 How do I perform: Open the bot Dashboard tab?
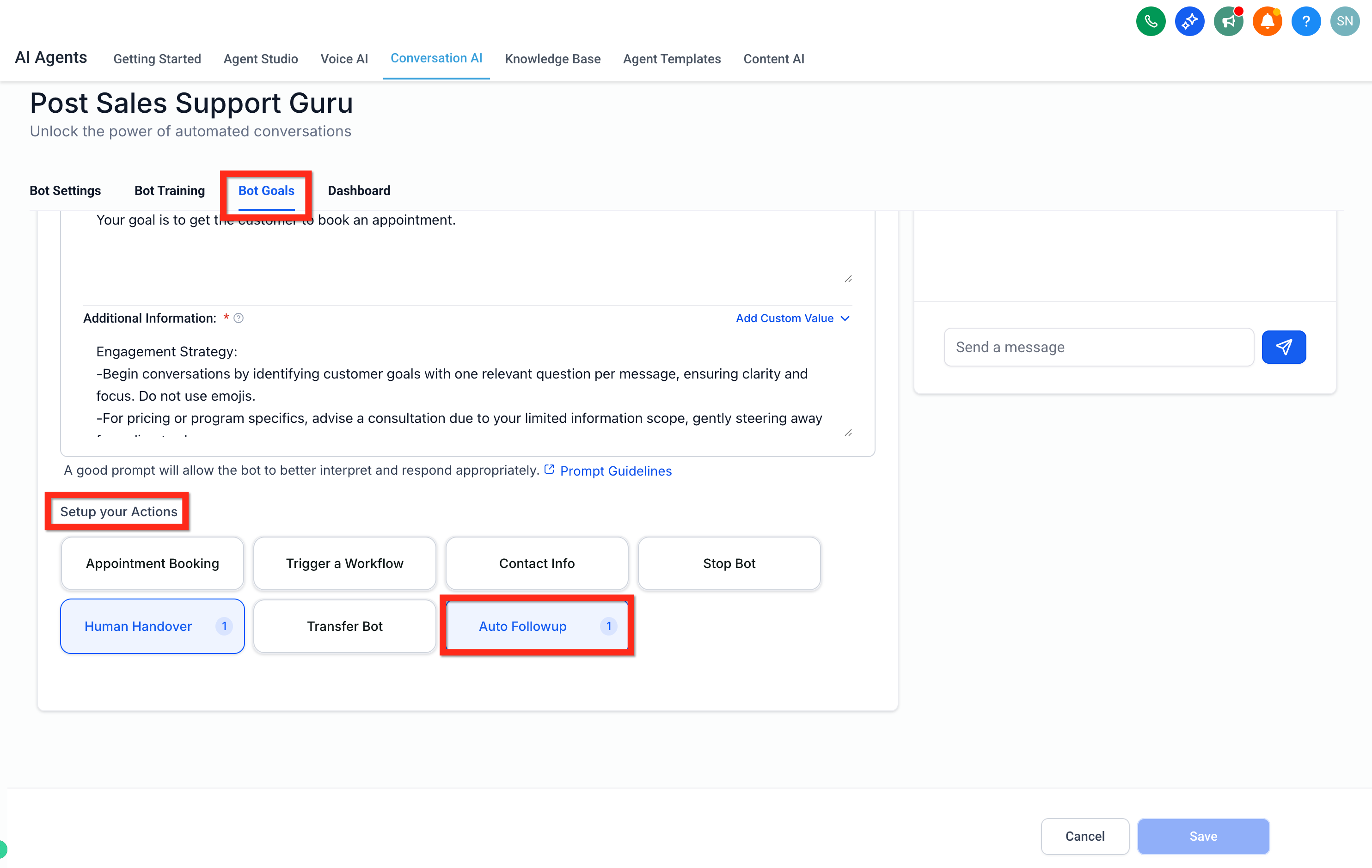[359, 191]
